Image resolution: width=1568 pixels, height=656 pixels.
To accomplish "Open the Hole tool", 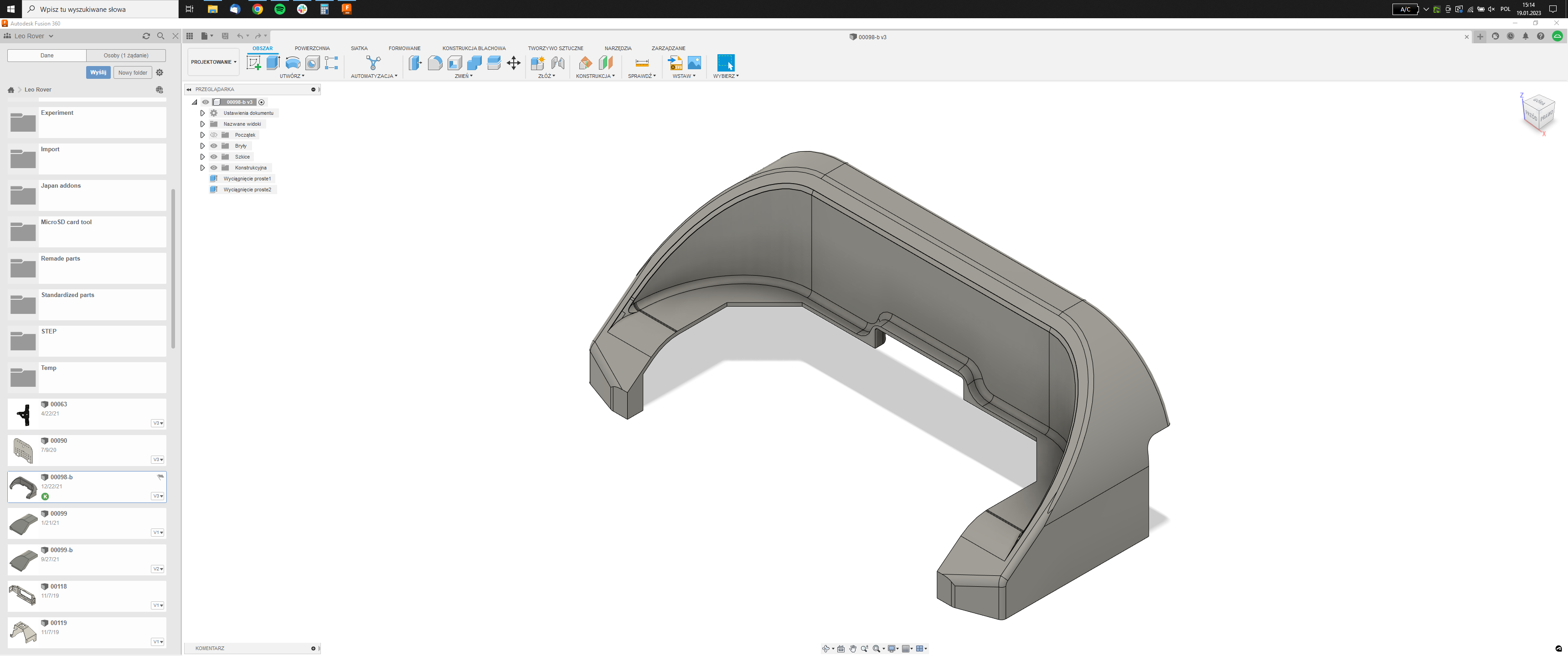I will pos(312,62).
